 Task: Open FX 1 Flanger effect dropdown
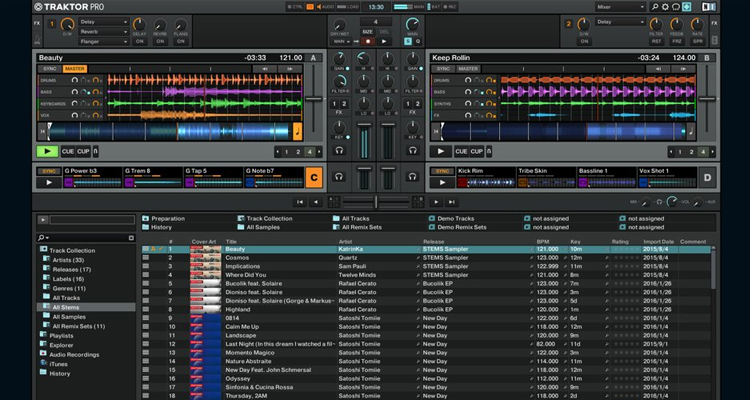click(x=104, y=42)
